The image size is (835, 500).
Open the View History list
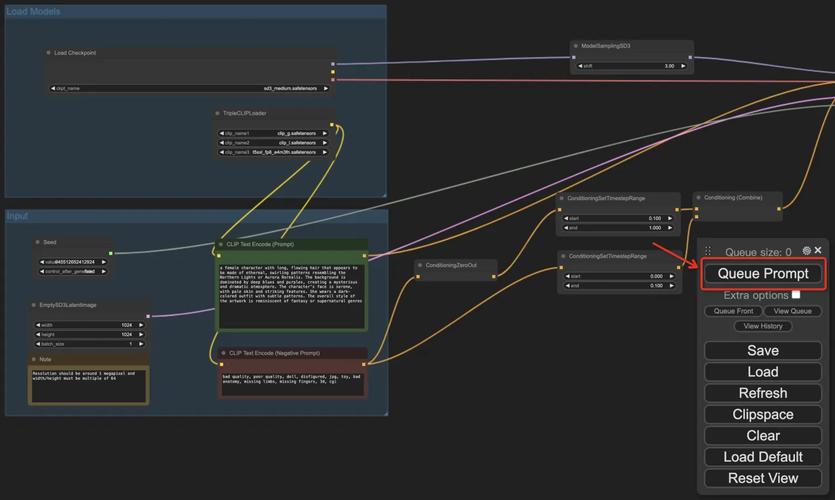[x=763, y=326]
